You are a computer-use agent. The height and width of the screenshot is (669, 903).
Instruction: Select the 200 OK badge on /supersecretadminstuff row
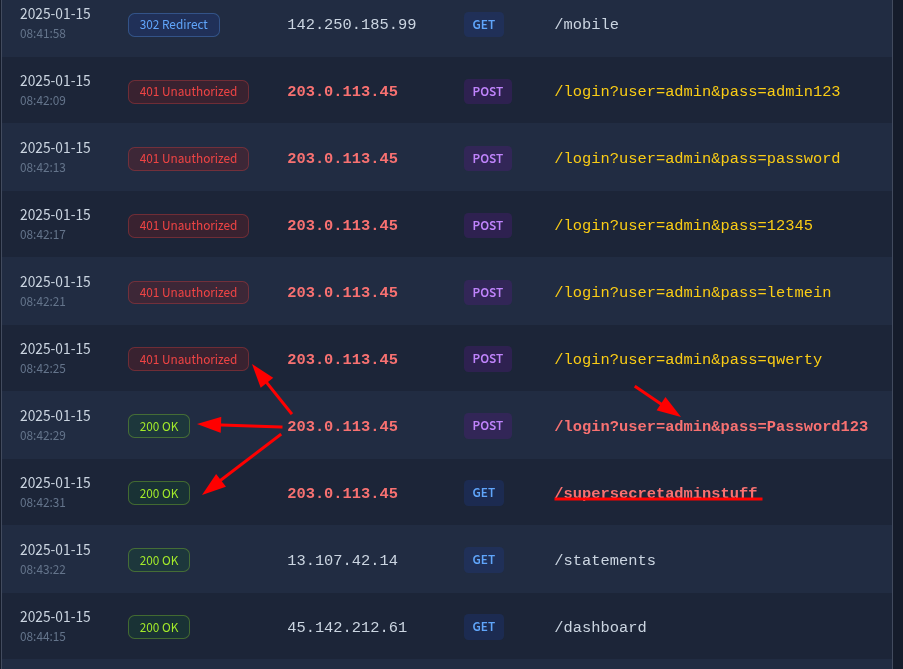click(x=158, y=493)
